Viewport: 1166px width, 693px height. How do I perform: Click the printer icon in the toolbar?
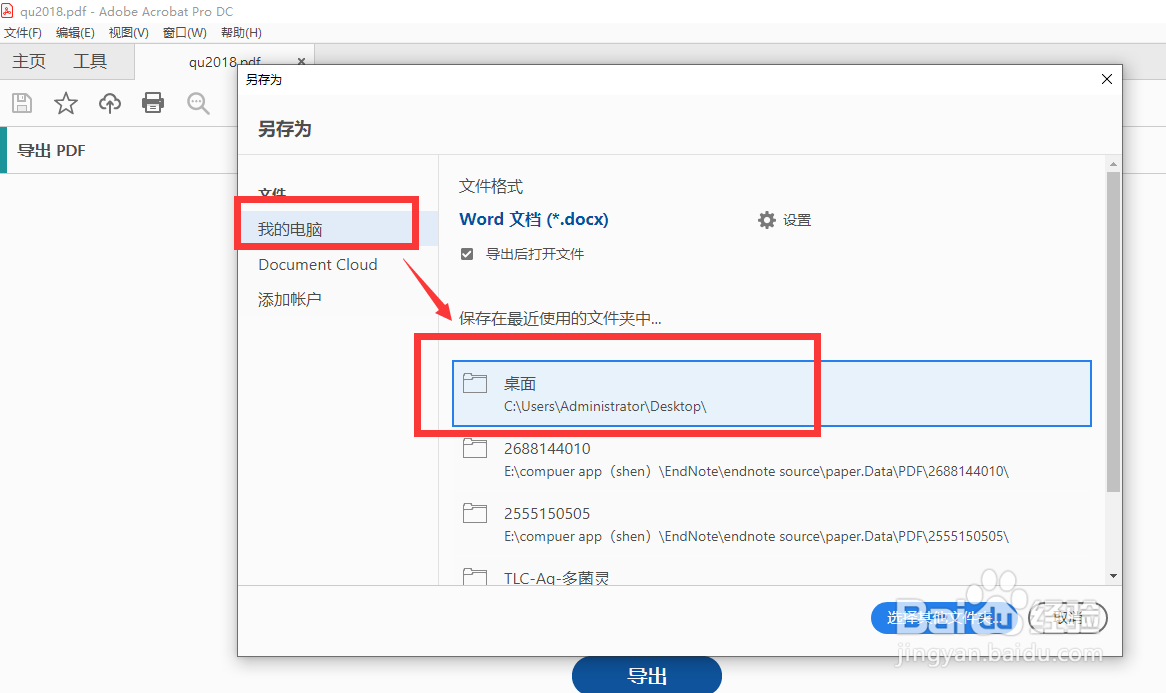tap(153, 103)
